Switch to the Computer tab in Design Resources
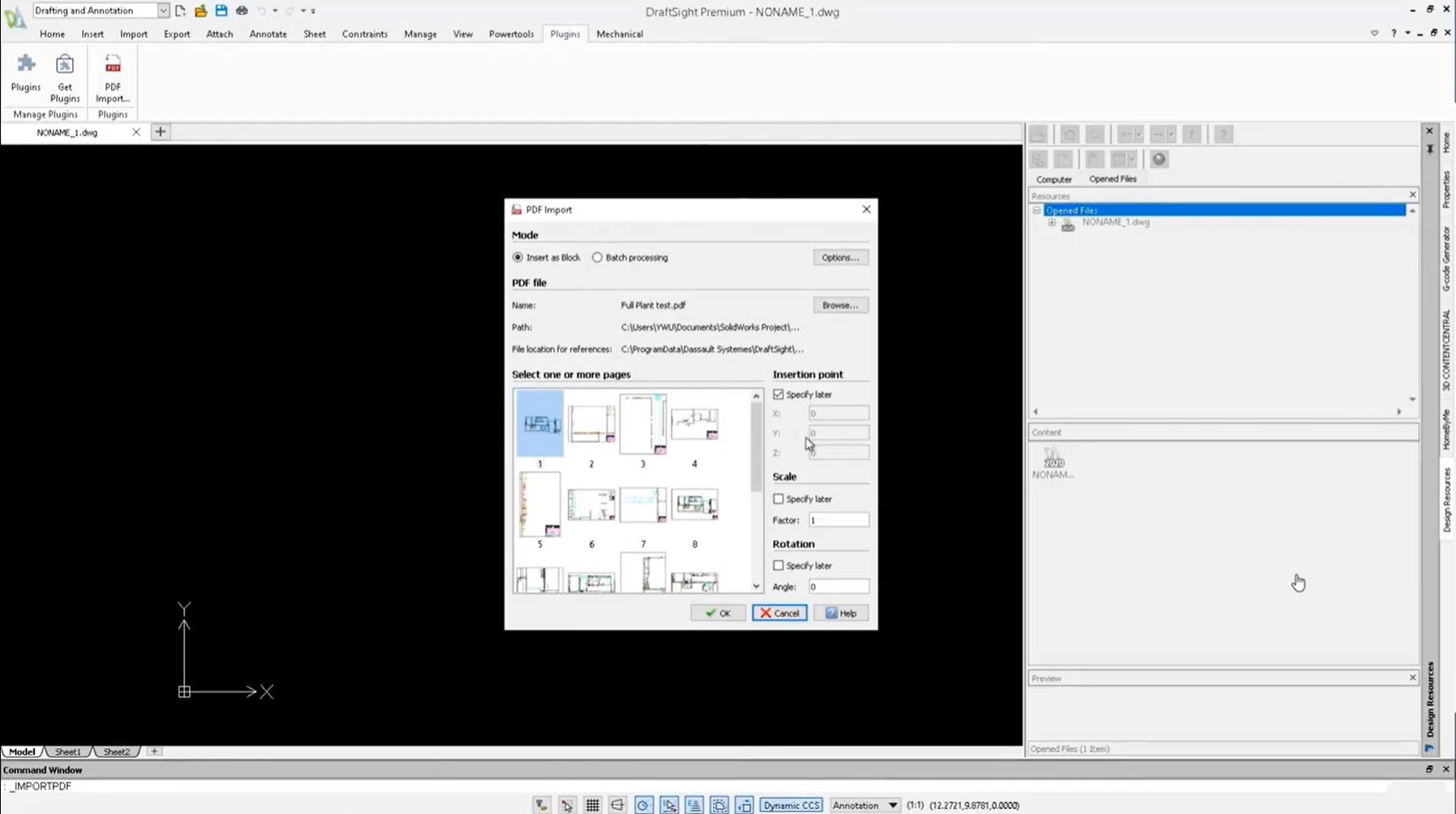This screenshot has height=814, width=1456. click(1054, 179)
